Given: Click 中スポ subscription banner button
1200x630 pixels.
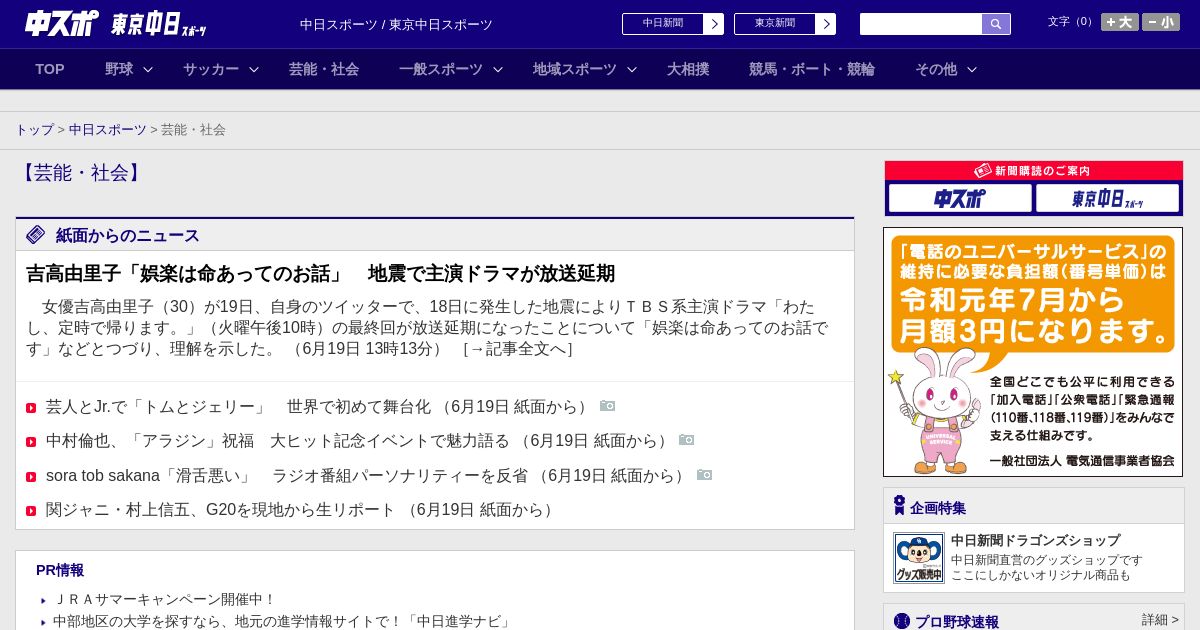Looking at the screenshot, I should coord(960,198).
